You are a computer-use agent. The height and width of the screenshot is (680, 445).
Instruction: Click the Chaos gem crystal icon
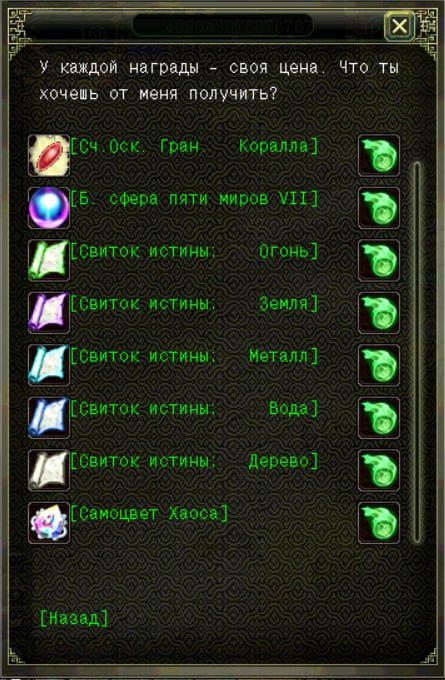(x=49, y=523)
